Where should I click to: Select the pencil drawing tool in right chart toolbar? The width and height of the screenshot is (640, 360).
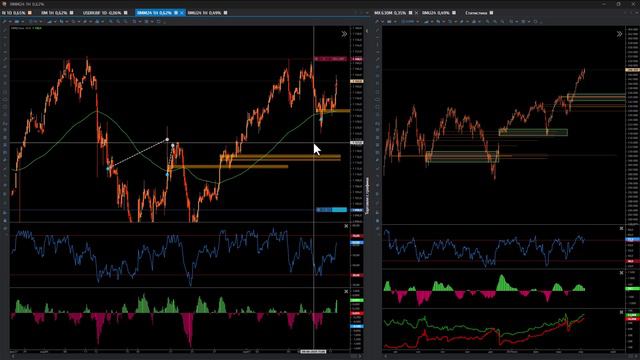pos(378,22)
